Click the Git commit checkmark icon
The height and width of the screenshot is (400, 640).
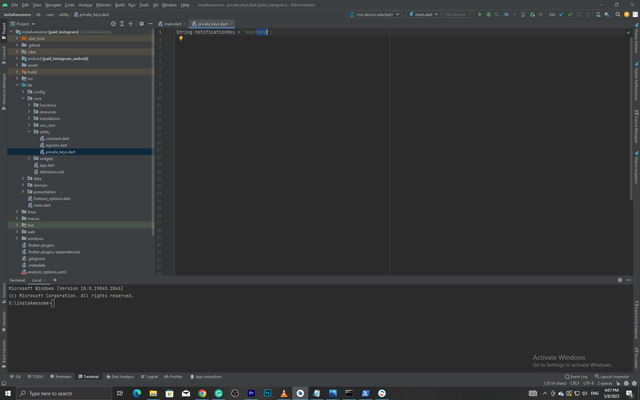pyautogui.click(x=570, y=14)
